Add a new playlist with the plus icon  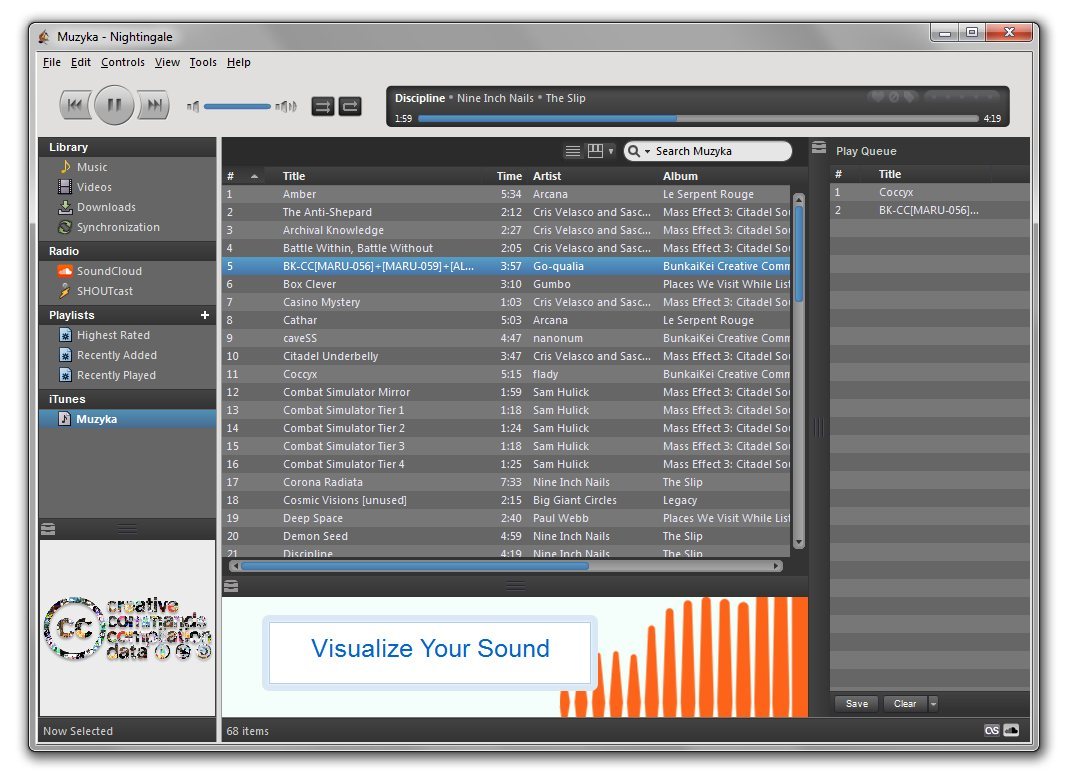pyautogui.click(x=205, y=315)
